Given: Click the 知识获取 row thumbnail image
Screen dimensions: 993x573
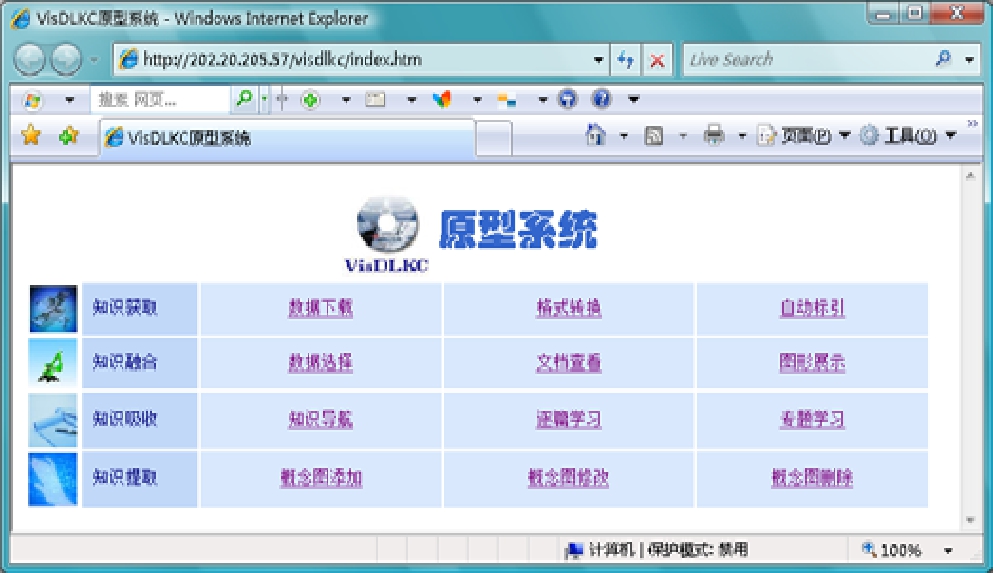Looking at the screenshot, I should point(53,308).
